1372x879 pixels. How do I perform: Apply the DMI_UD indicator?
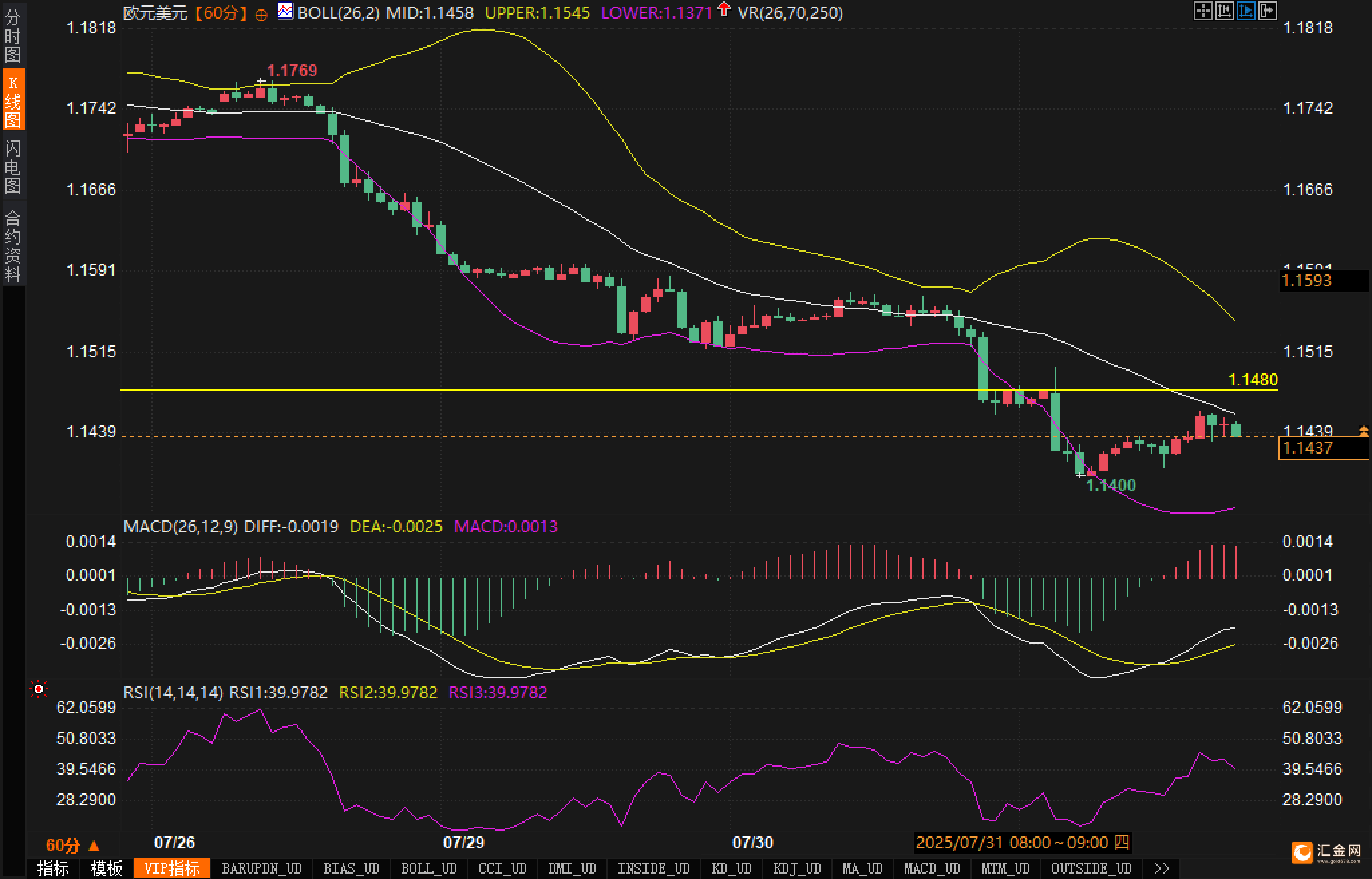click(572, 868)
